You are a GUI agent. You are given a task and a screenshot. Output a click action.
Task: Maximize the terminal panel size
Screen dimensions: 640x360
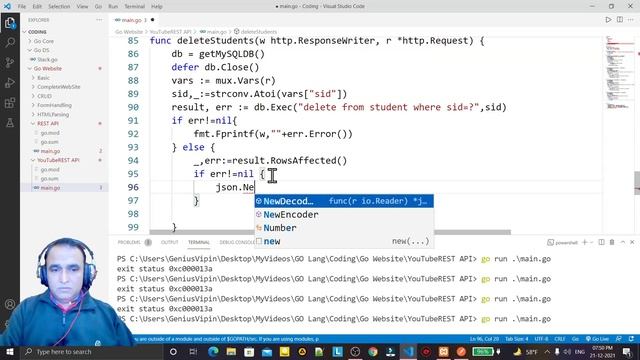tap(622, 242)
